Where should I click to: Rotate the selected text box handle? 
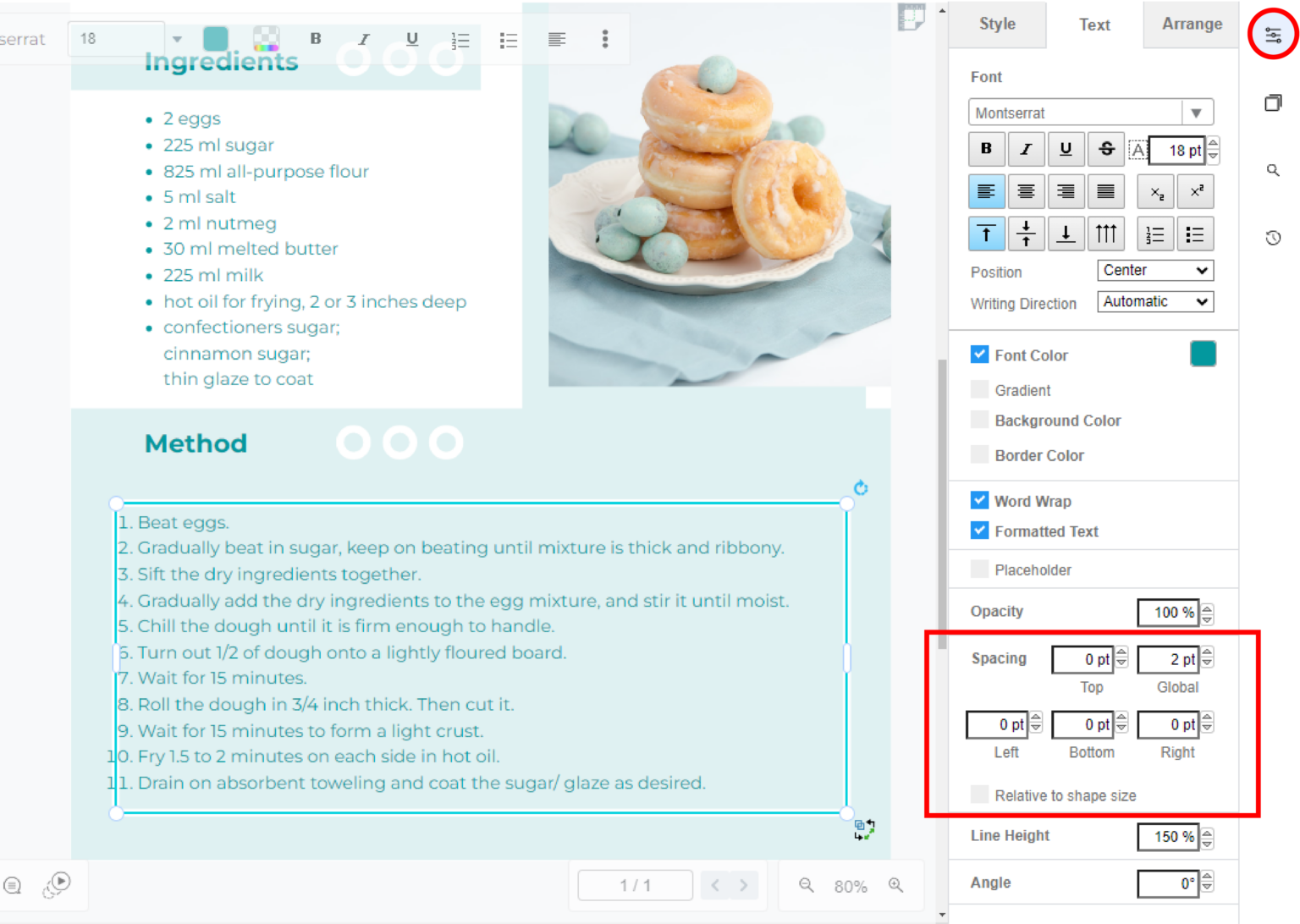pyautogui.click(x=861, y=488)
